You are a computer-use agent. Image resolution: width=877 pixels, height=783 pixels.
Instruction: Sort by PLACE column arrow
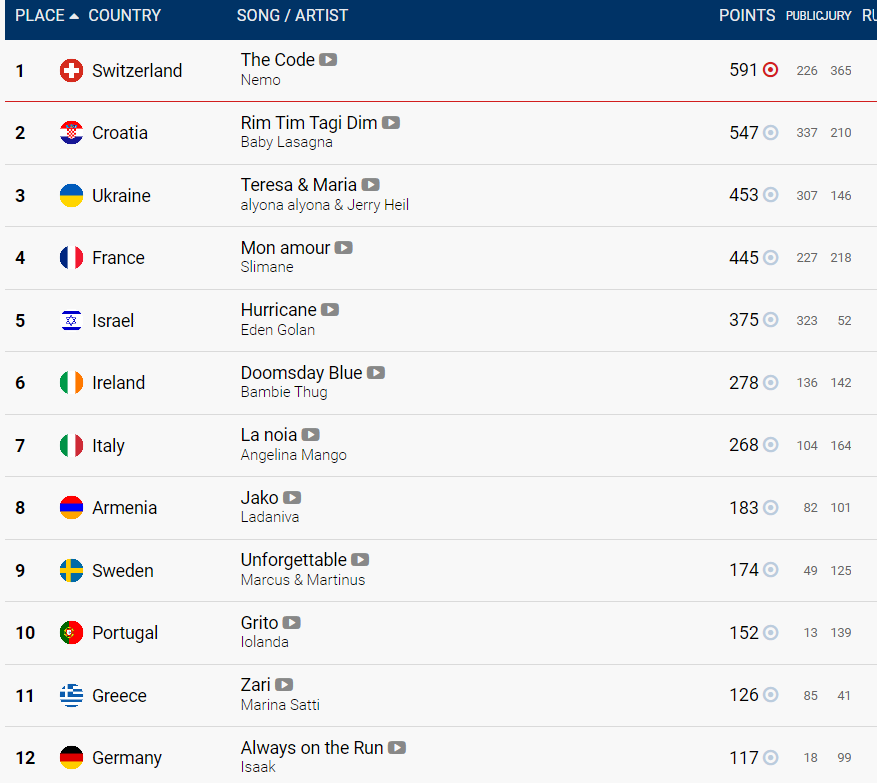tap(74, 16)
